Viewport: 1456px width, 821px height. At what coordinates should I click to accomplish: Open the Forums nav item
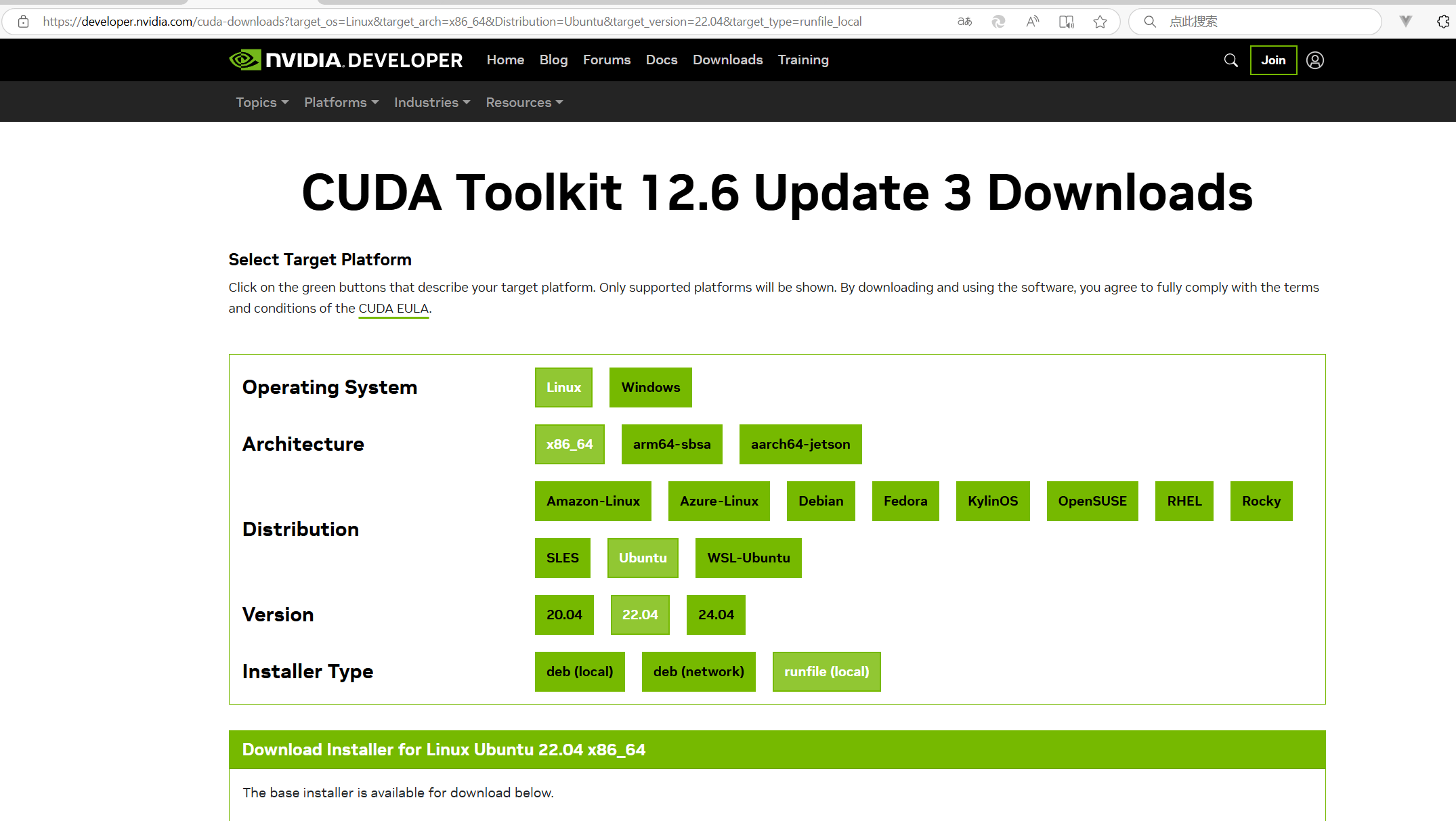click(607, 60)
